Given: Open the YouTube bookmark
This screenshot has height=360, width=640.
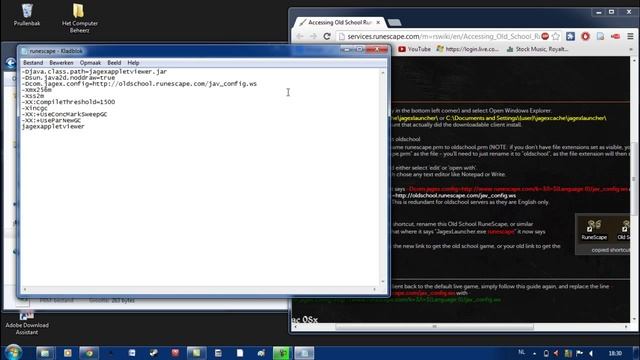Looking at the screenshot, I should (414, 49).
